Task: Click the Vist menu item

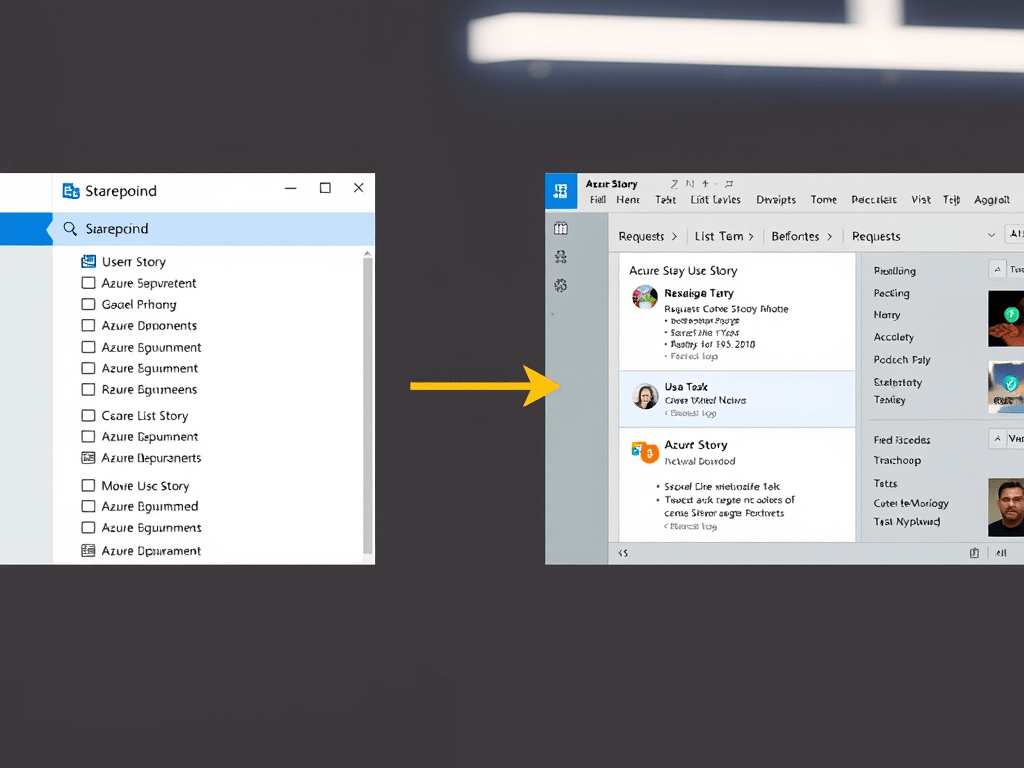Action: pos(921,200)
